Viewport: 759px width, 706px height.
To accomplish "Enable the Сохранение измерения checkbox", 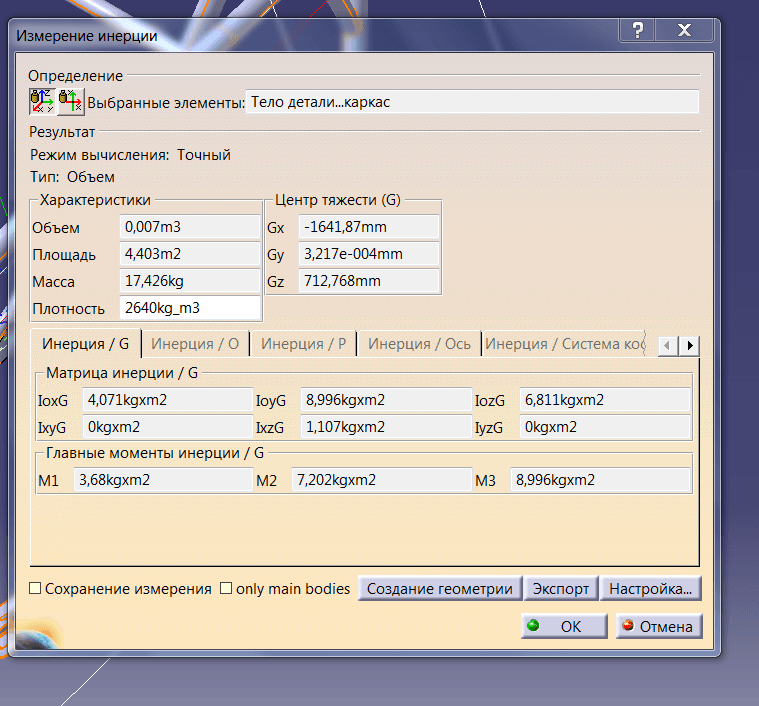I will (x=35, y=589).
